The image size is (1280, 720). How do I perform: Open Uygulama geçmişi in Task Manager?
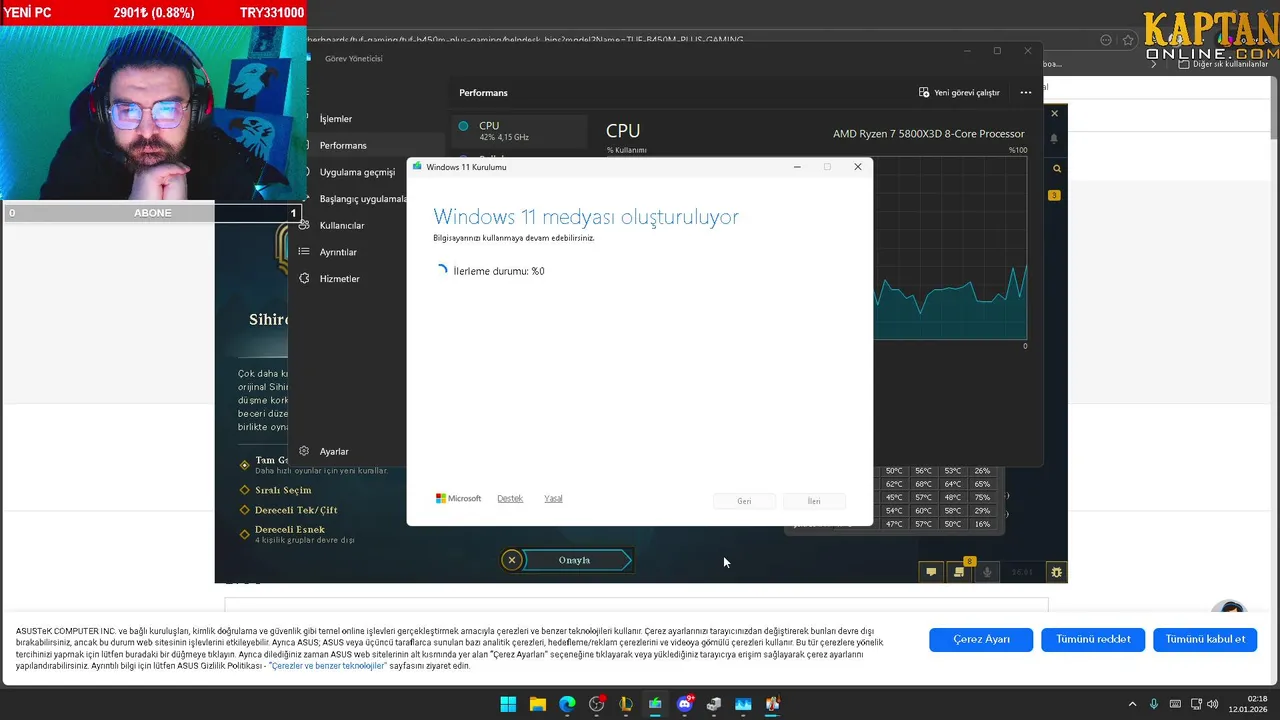tap(357, 172)
